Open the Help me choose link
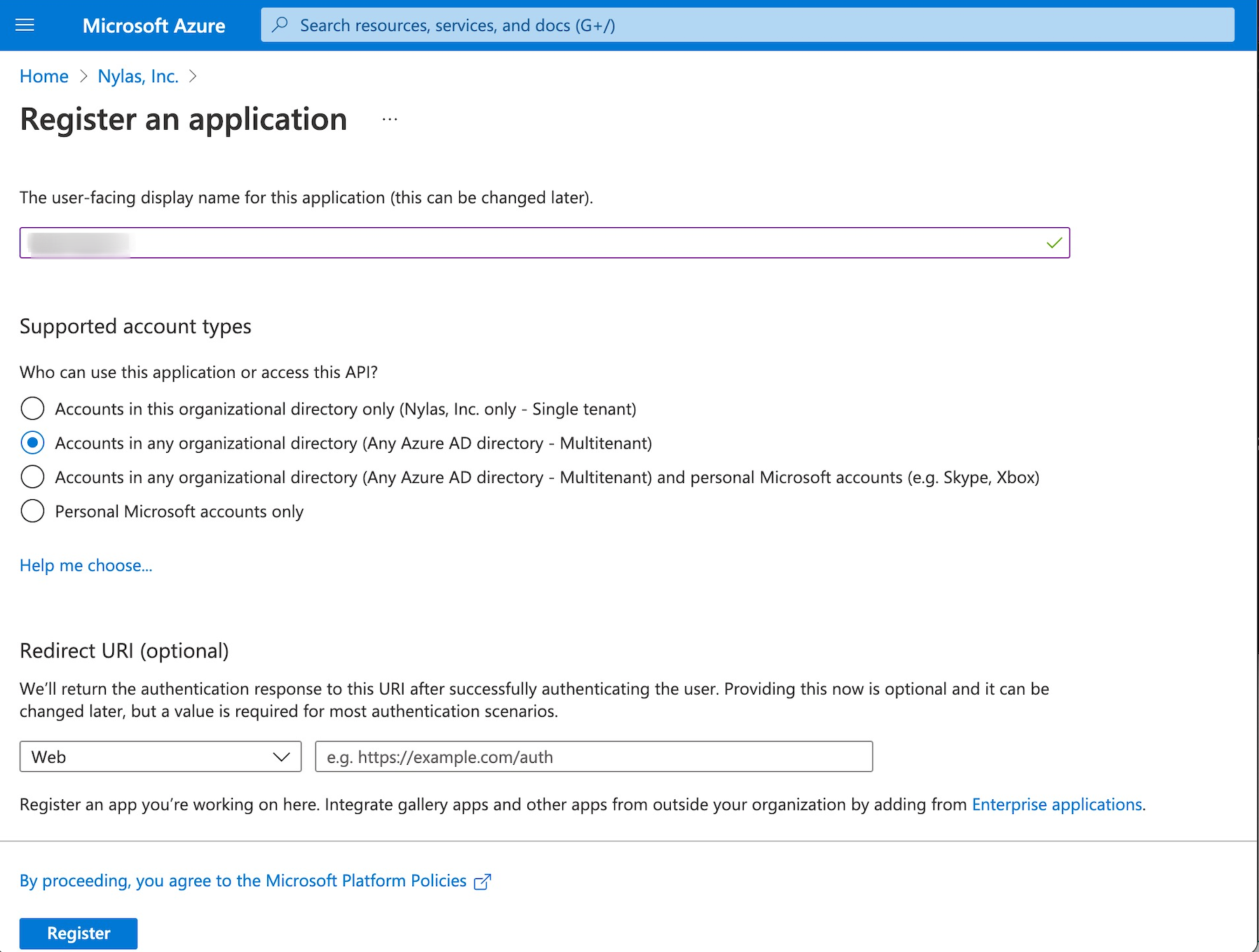 (x=86, y=565)
